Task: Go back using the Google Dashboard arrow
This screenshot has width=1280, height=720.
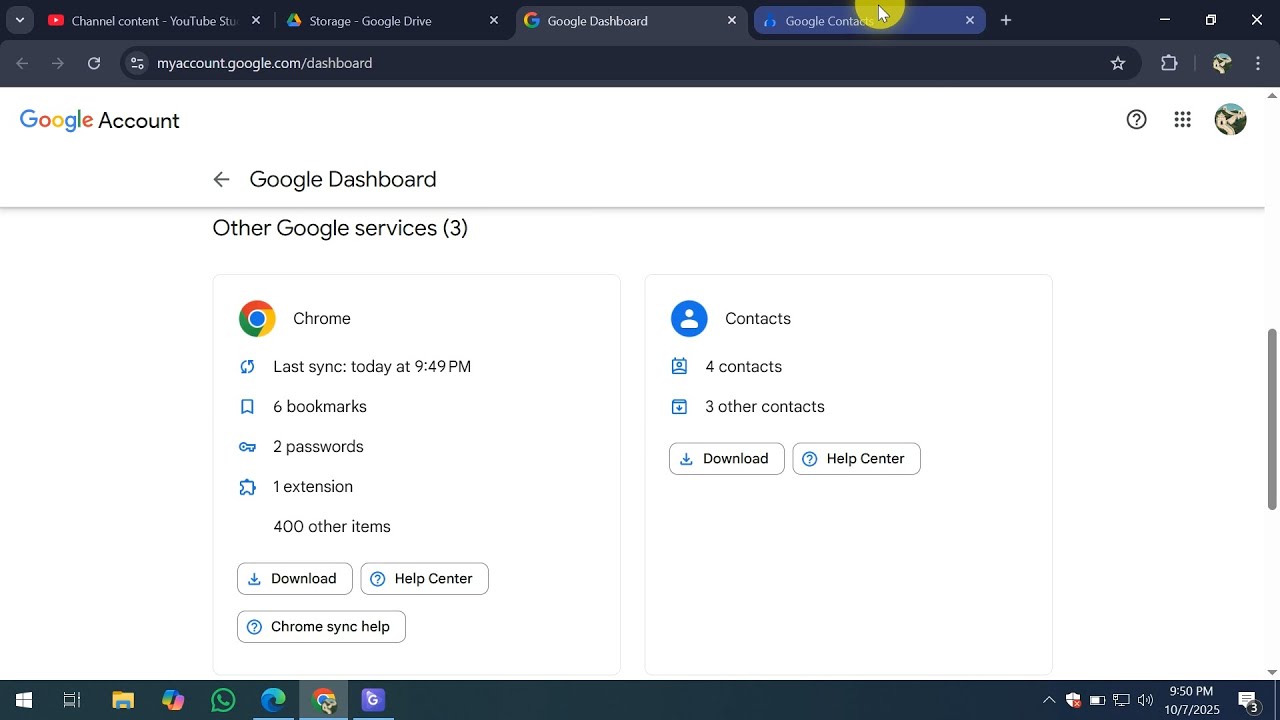Action: pyautogui.click(x=221, y=179)
